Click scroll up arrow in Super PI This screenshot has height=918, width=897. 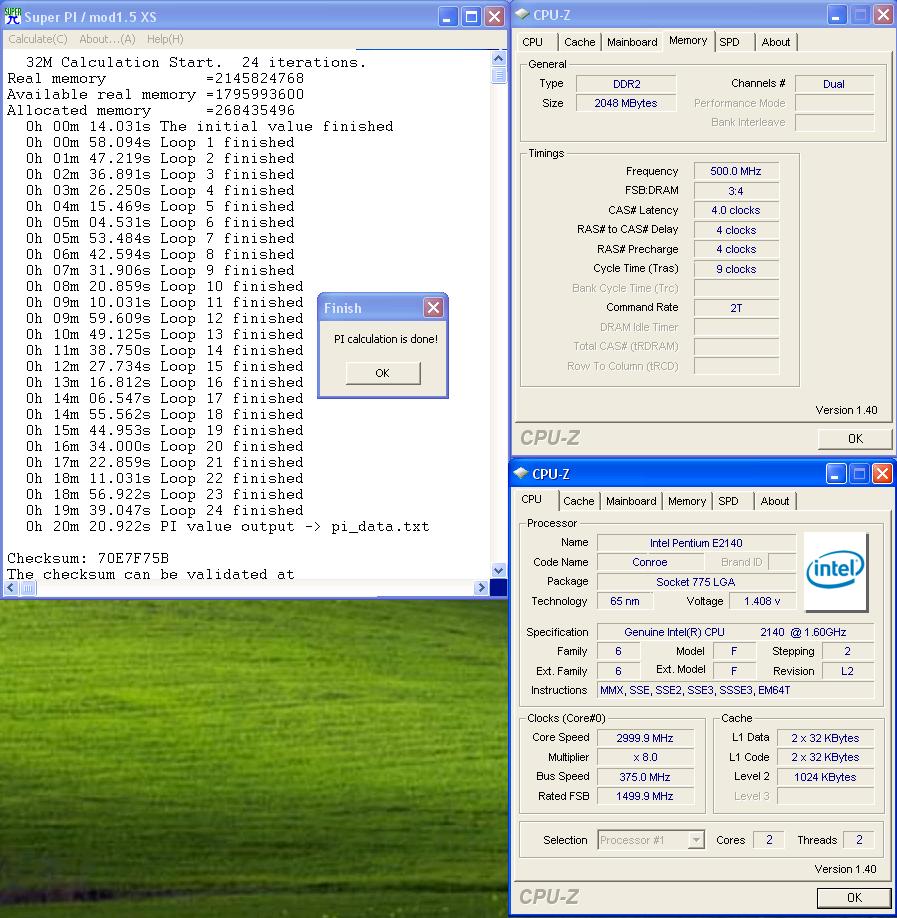pos(499,58)
